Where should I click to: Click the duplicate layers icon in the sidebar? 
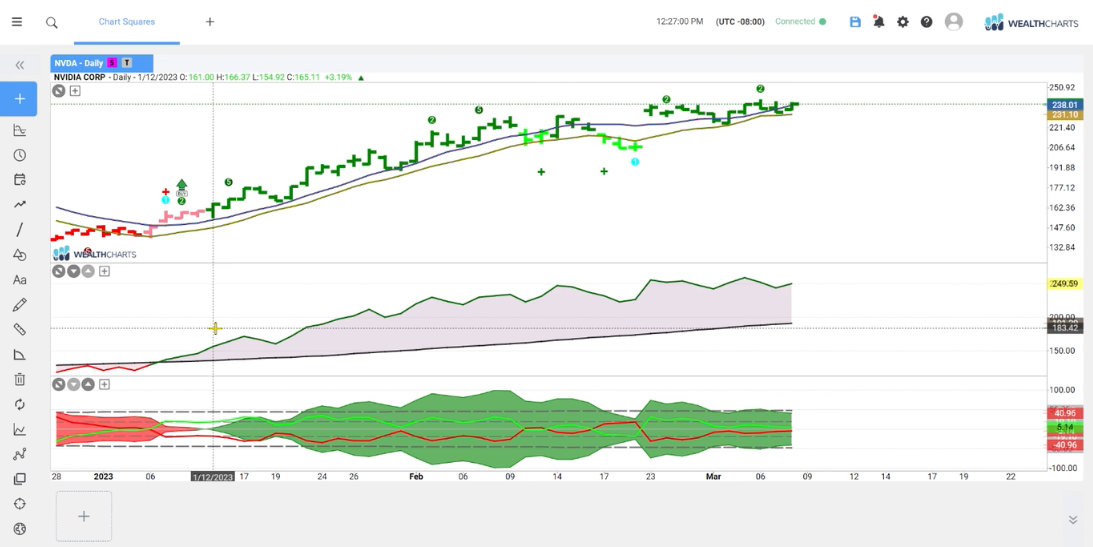[x=20, y=479]
